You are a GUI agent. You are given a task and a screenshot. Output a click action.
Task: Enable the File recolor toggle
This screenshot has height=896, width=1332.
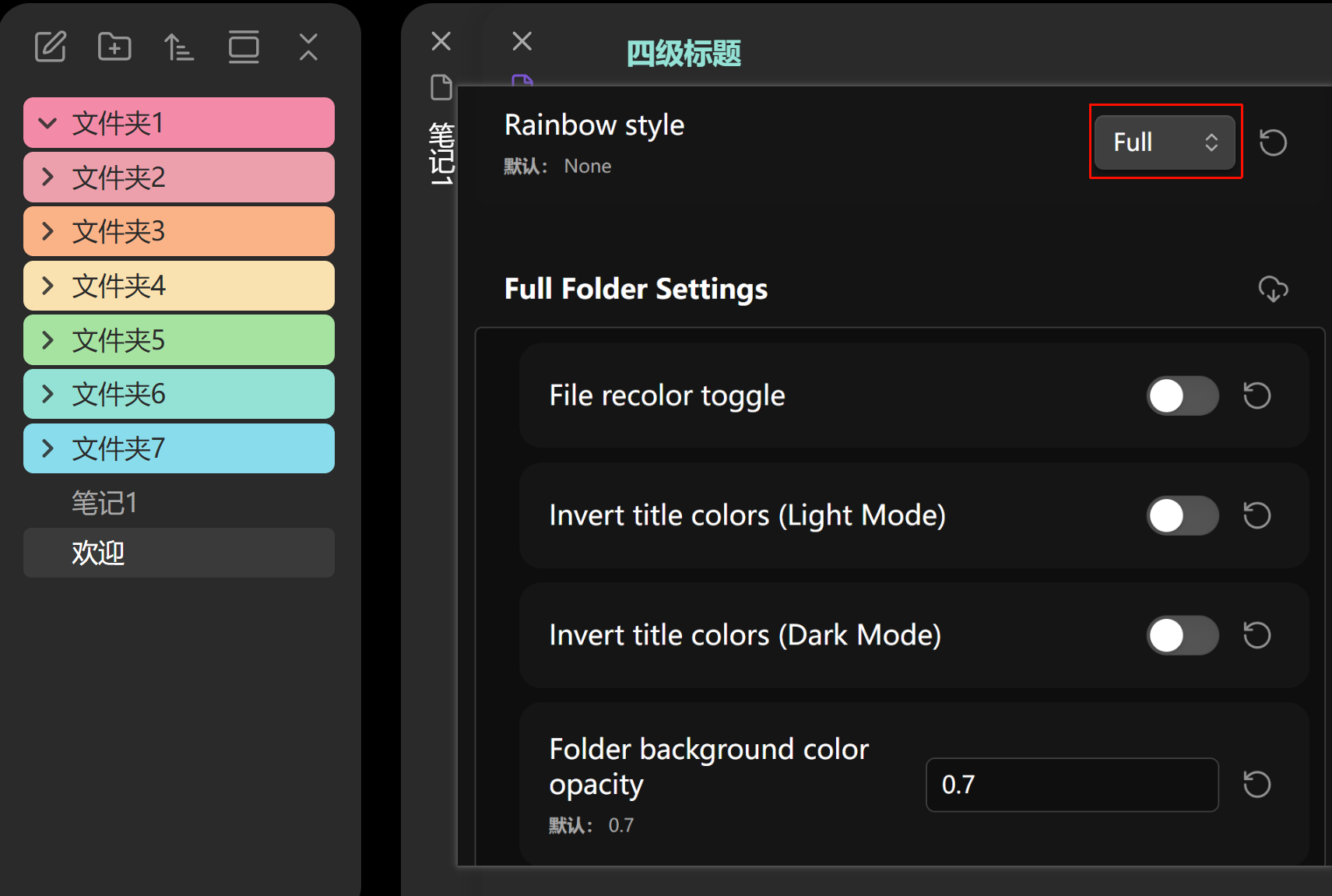(1182, 395)
